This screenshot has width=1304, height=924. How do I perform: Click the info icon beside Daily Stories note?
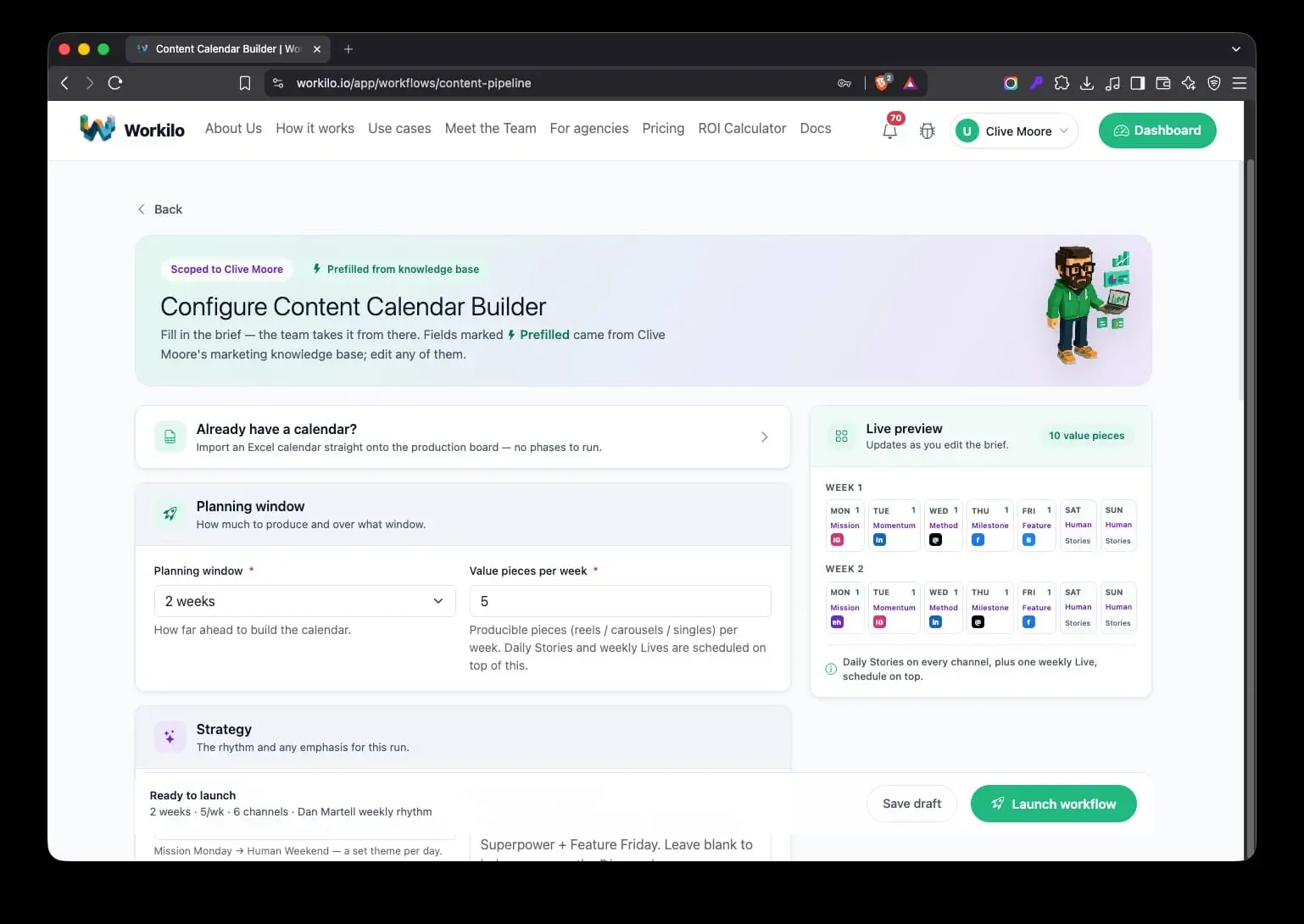click(831, 669)
